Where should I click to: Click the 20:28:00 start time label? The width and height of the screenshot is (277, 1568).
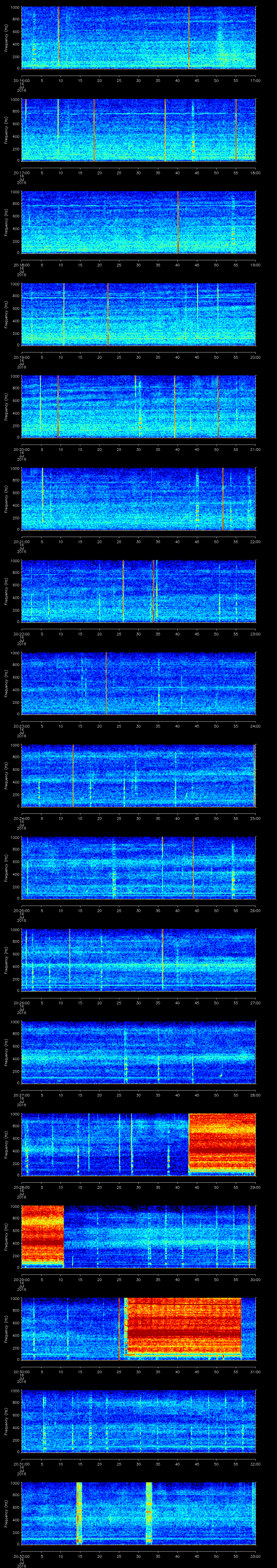tap(21, 1187)
